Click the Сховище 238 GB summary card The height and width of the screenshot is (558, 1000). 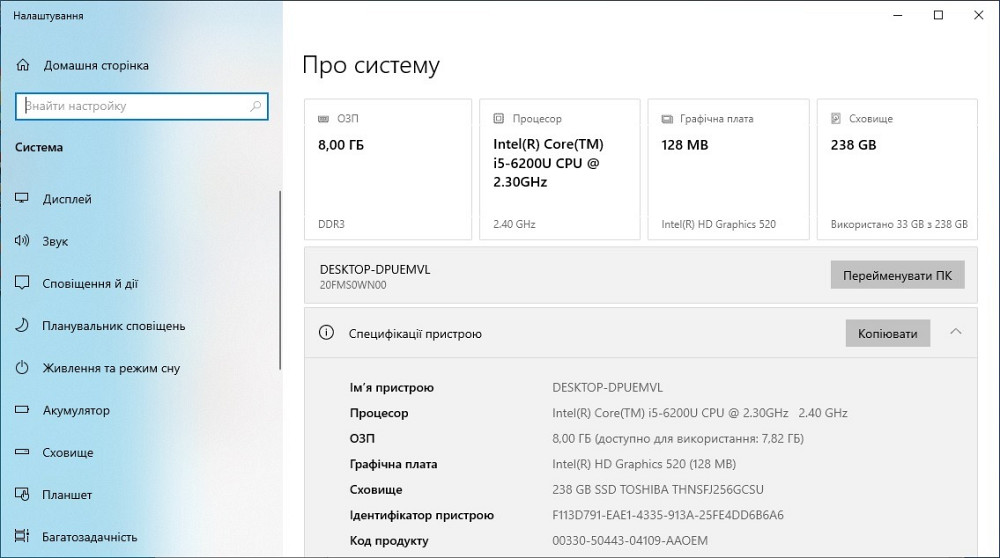click(897, 170)
